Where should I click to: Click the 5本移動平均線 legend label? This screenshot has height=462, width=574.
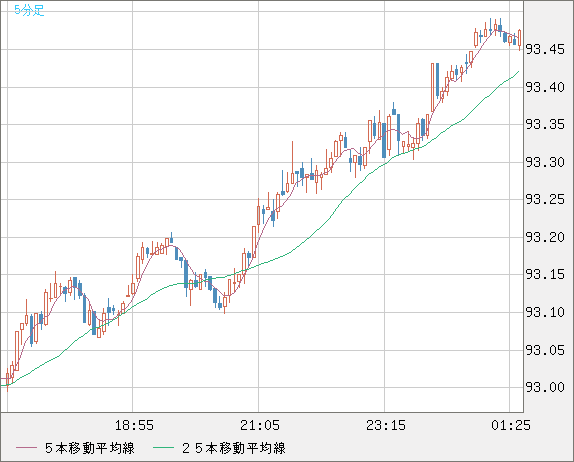(90, 448)
